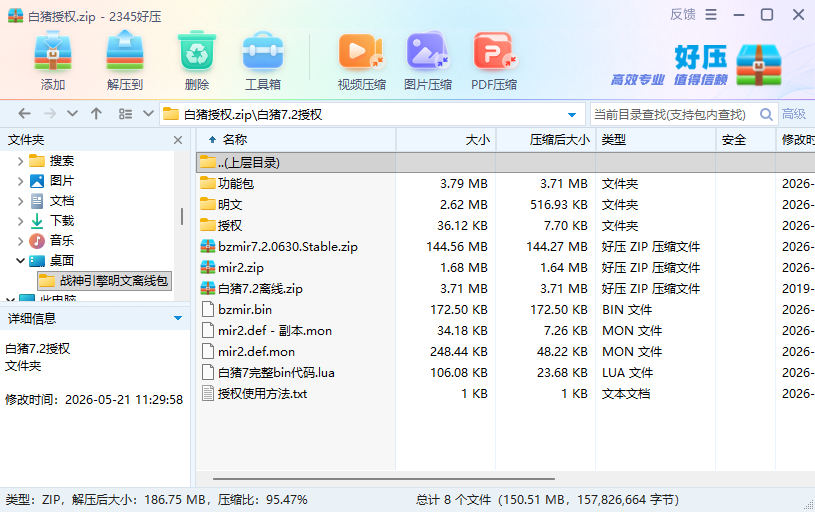The width and height of the screenshot is (815, 512).
Task: Open the navigation history dropdown chevron
Action: (x=72, y=114)
